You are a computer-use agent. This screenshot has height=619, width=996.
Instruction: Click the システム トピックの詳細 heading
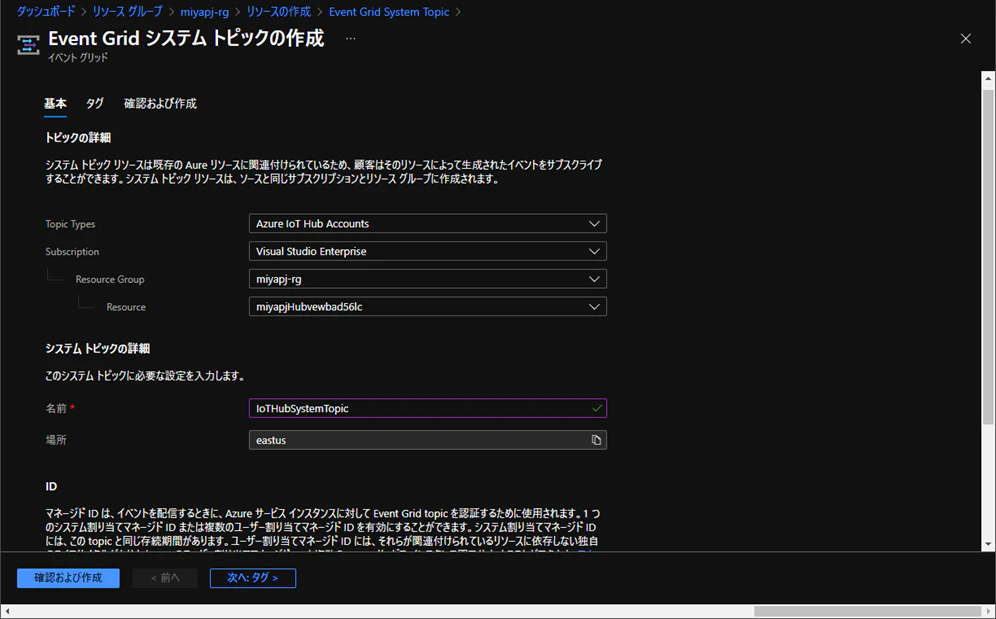pos(97,348)
